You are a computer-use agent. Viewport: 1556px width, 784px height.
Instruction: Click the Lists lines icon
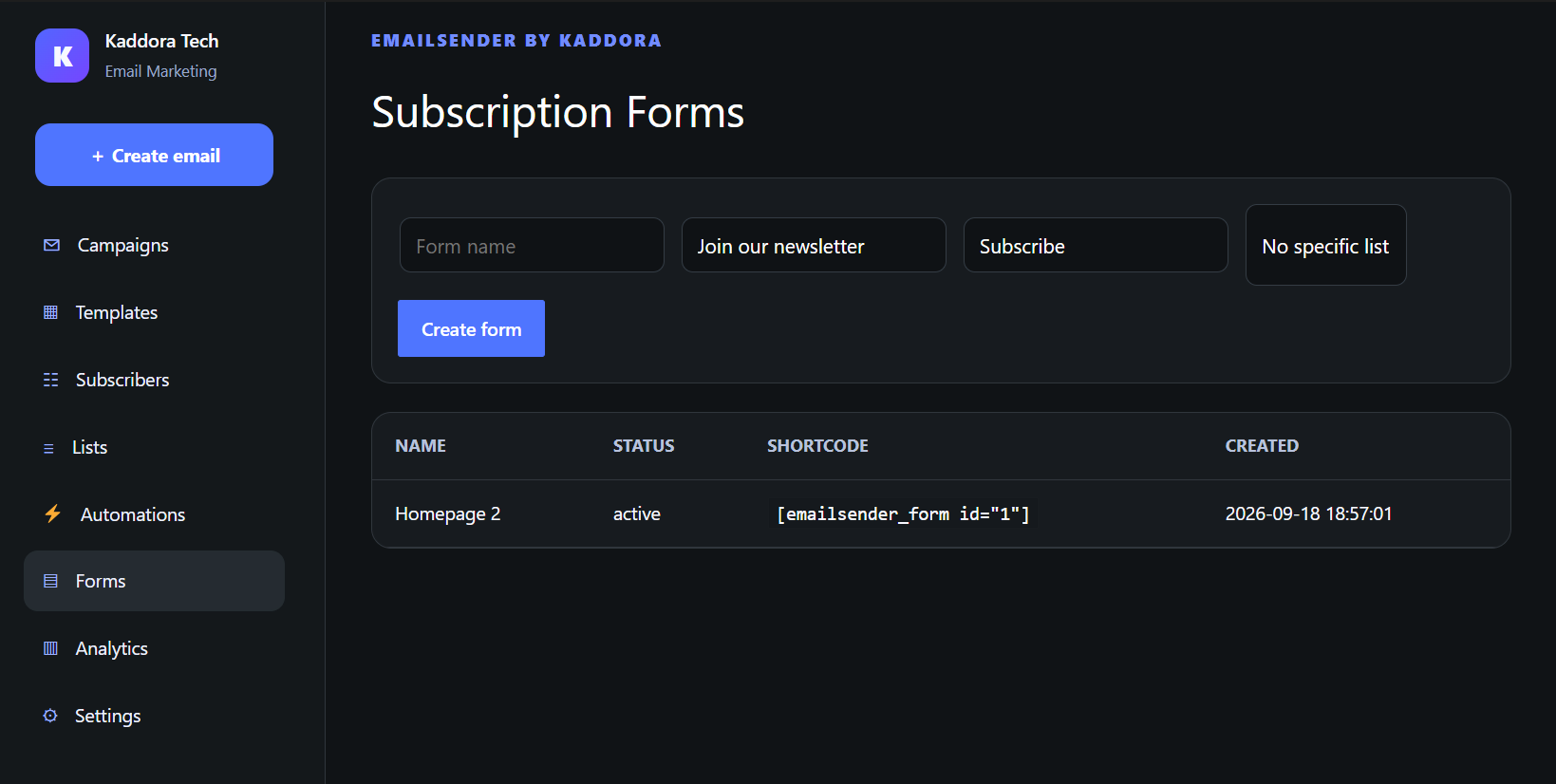pyautogui.click(x=48, y=448)
